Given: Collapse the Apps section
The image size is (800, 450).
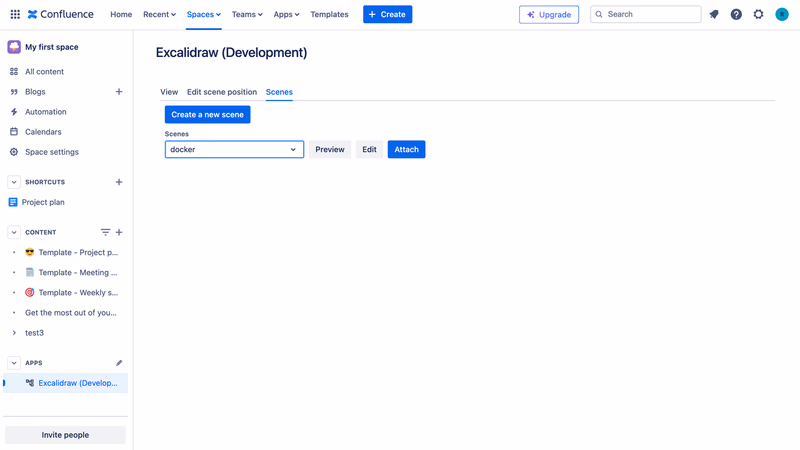Looking at the screenshot, I should coord(14,363).
